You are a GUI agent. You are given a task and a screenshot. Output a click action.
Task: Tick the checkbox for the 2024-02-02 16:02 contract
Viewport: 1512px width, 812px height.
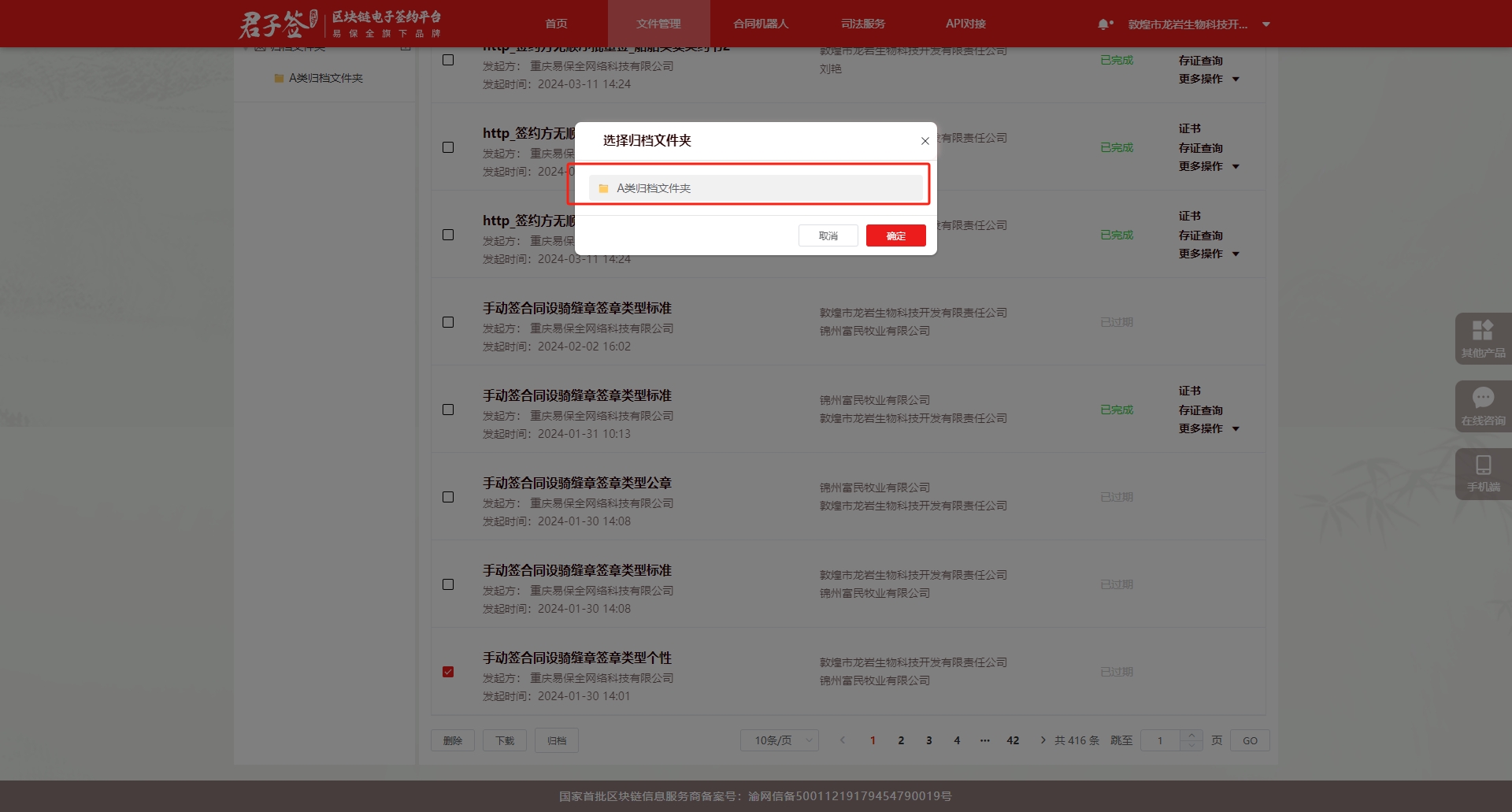[x=448, y=322]
